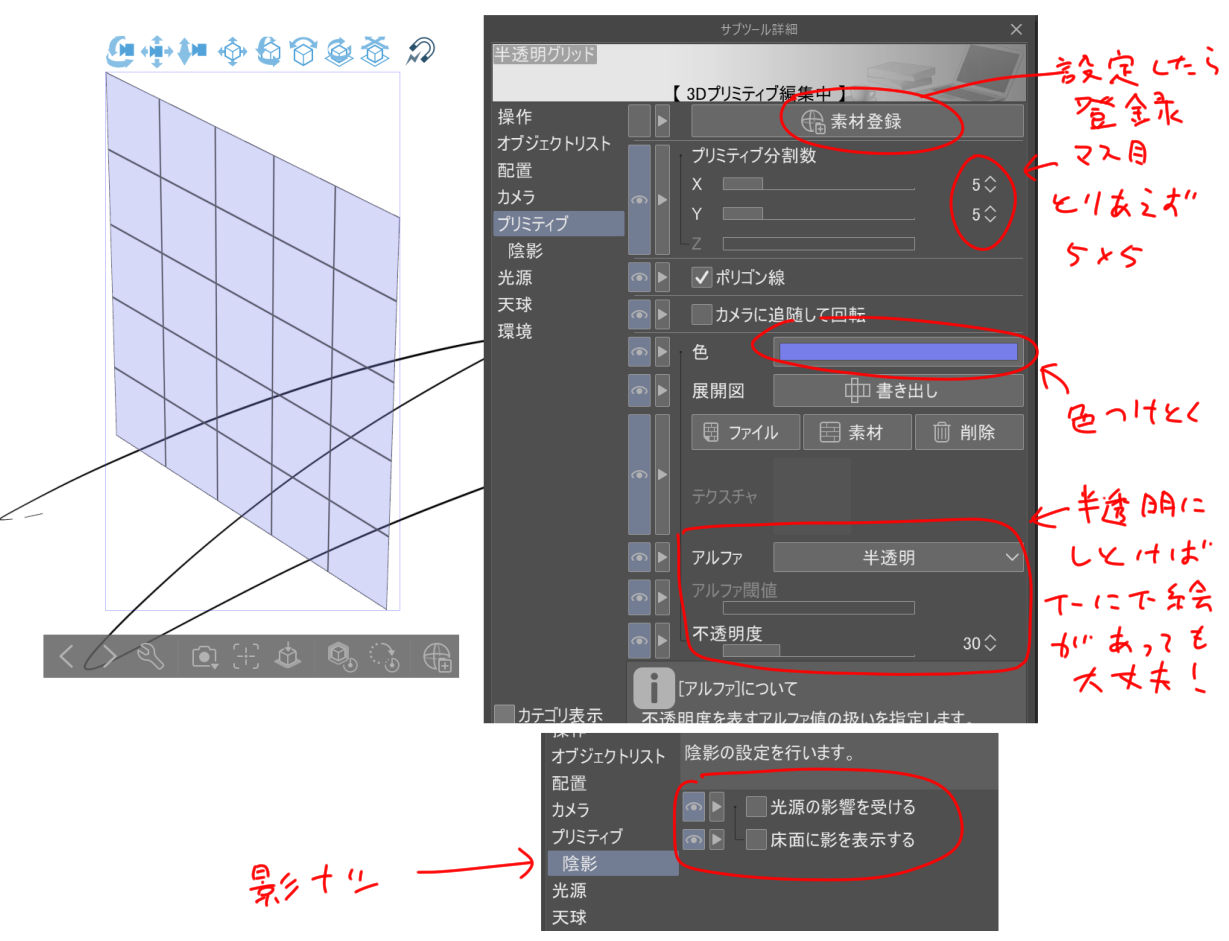Click the reset model rotation icon
Viewport: 1229px width, 941px height.
[382, 656]
